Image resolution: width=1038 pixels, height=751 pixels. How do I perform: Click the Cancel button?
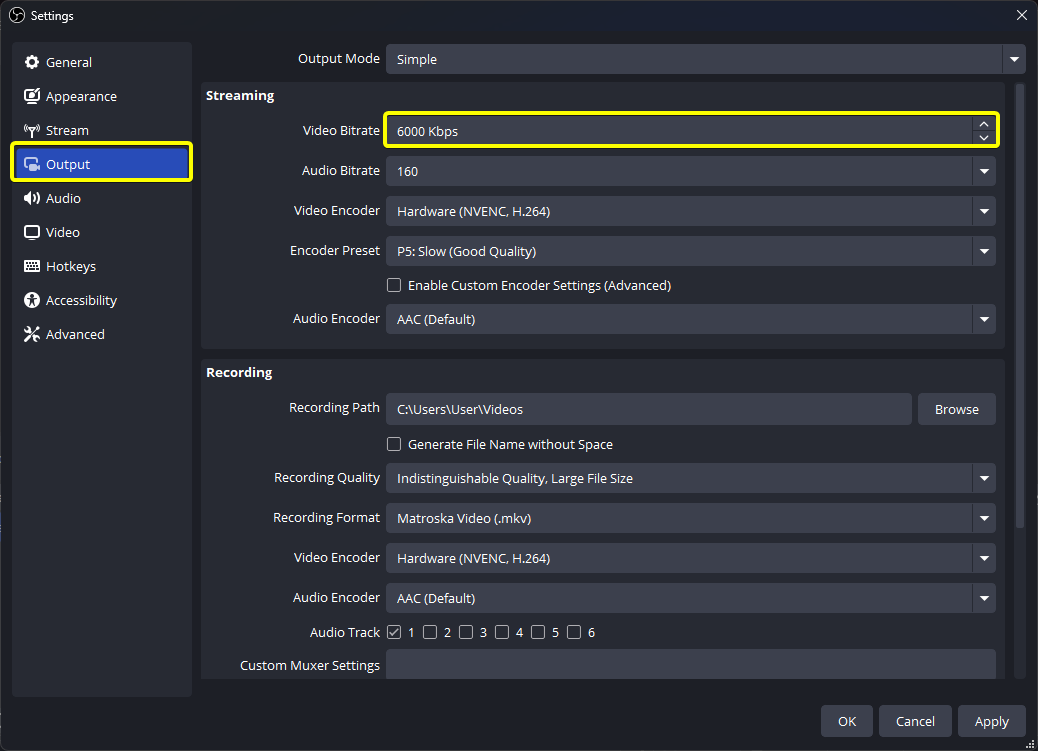[915, 721]
